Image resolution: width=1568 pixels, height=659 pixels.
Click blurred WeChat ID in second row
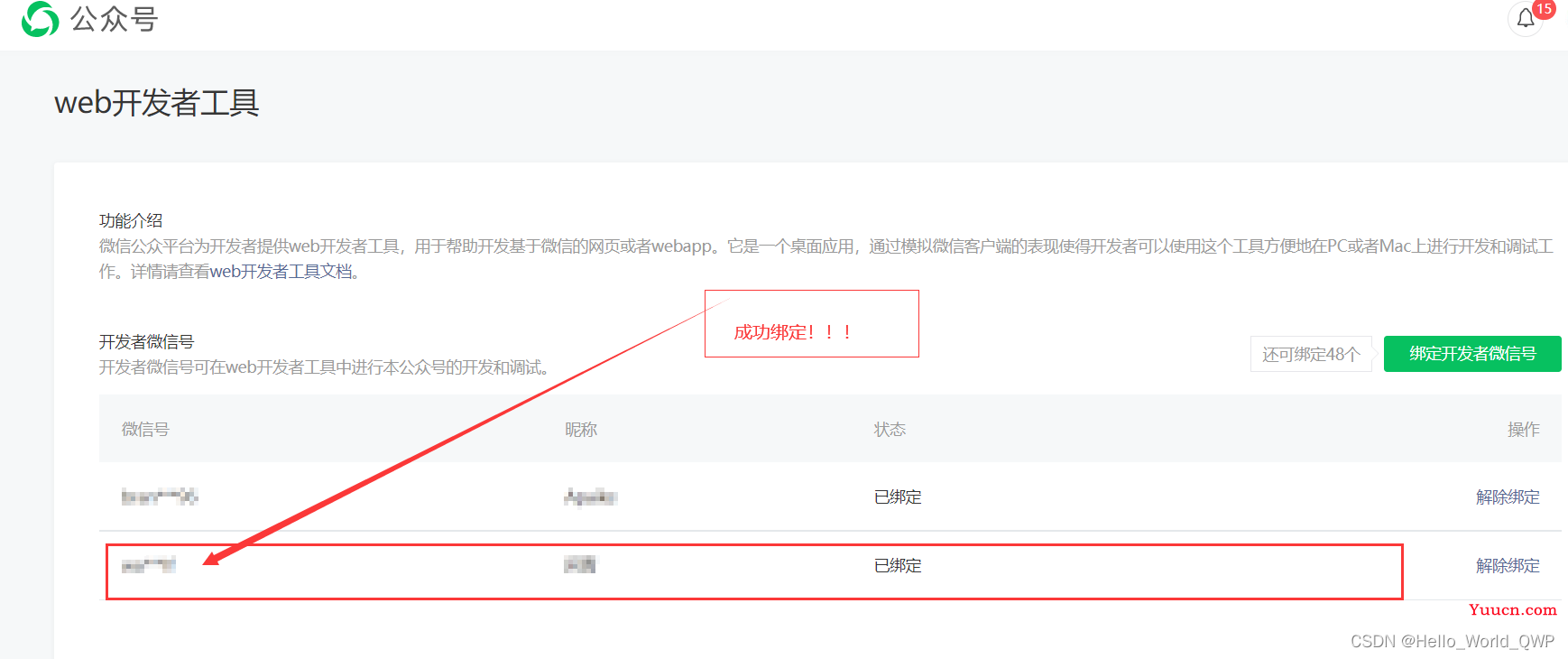click(x=148, y=565)
